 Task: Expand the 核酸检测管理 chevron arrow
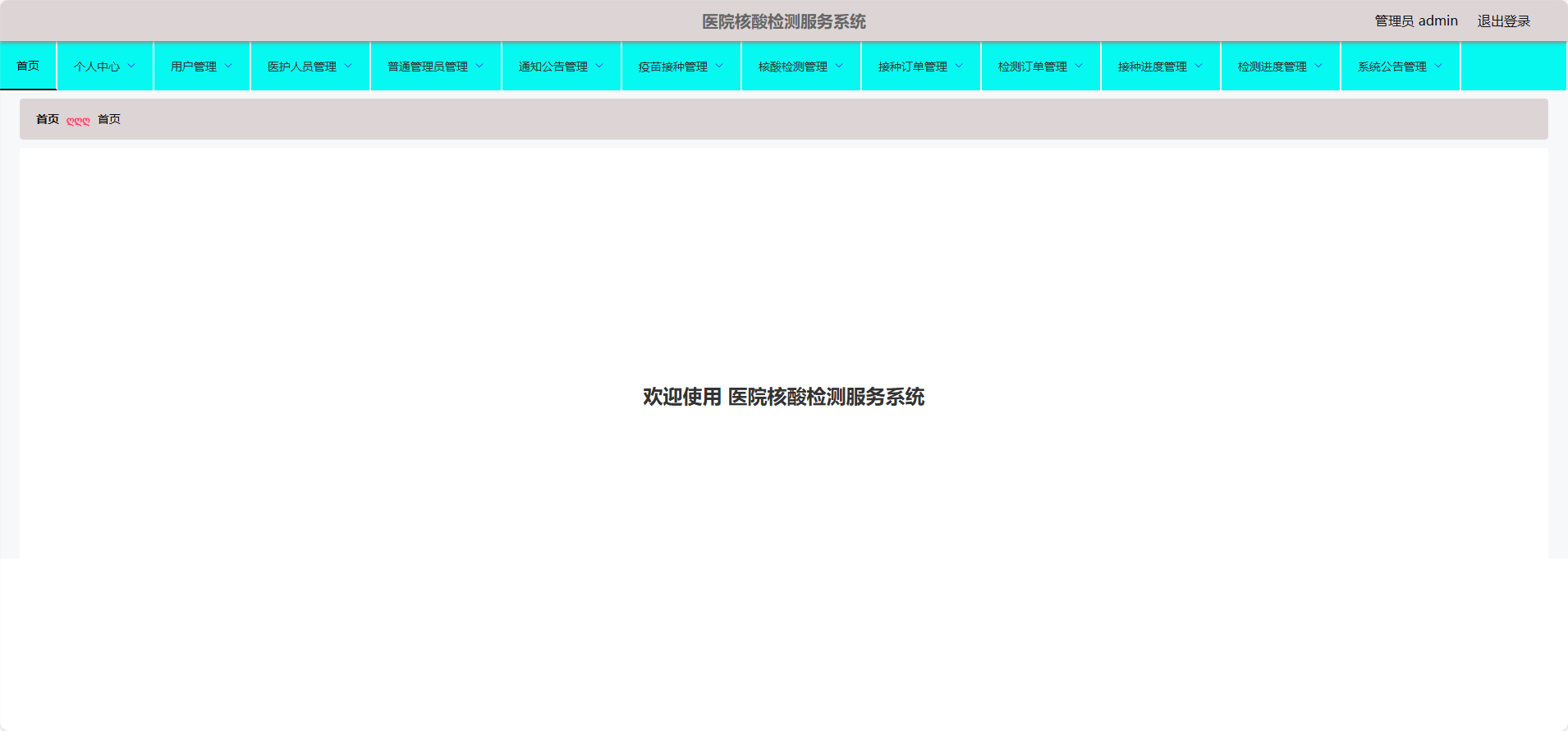839,66
